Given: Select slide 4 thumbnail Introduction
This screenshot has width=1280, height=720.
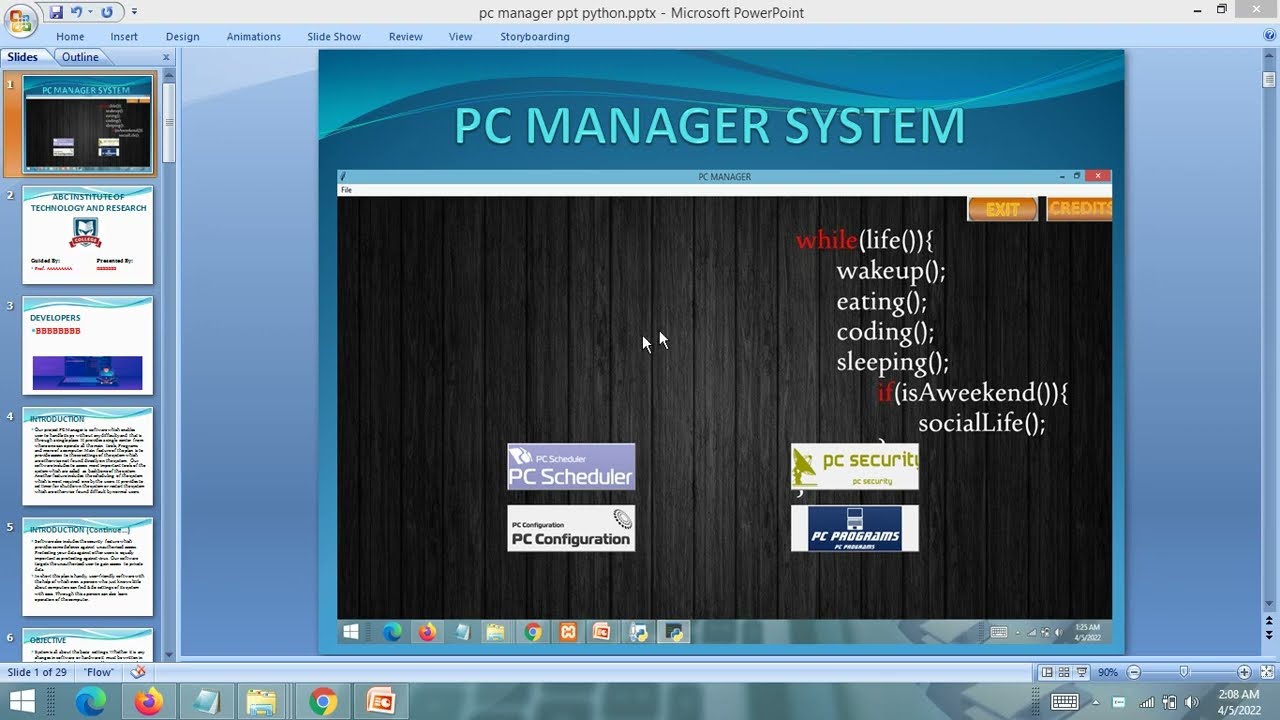Looking at the screenshot, I should [x=88, y=456].
